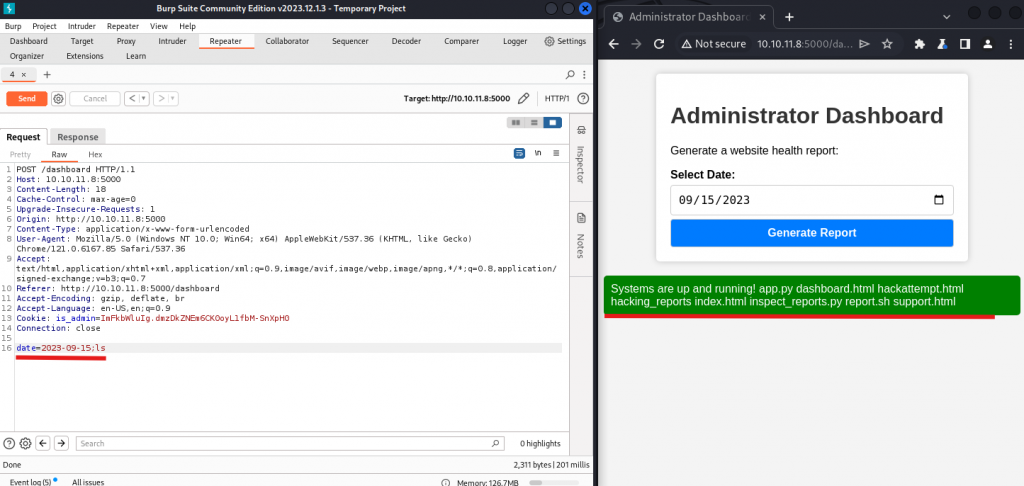Image resolution: width=1024 pixels, height=486 pixels.
Task: Click the HTTP/1 protocol toggle
Action: tap(557, 99)
